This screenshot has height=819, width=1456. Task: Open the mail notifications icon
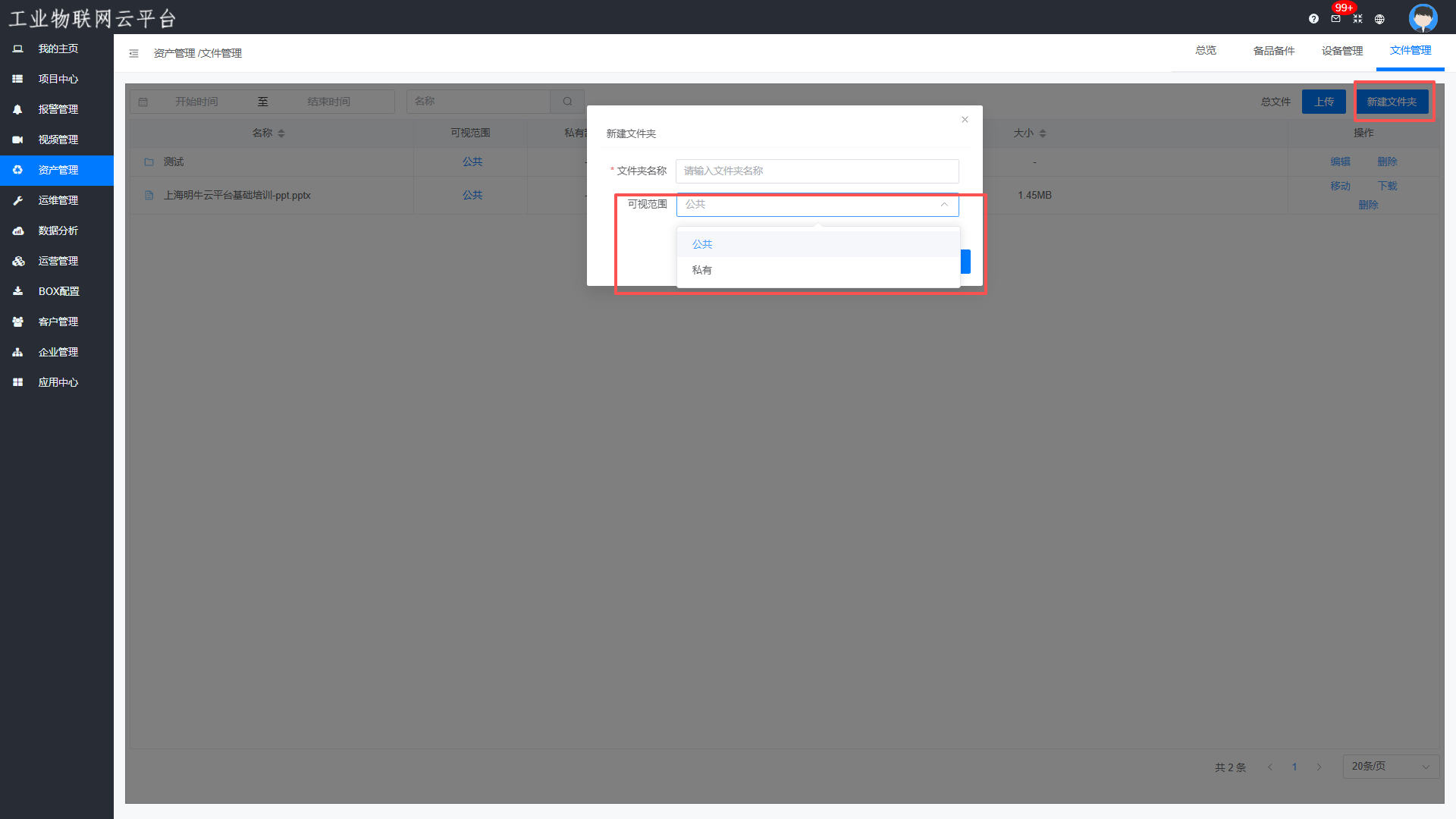[1335, 19]
